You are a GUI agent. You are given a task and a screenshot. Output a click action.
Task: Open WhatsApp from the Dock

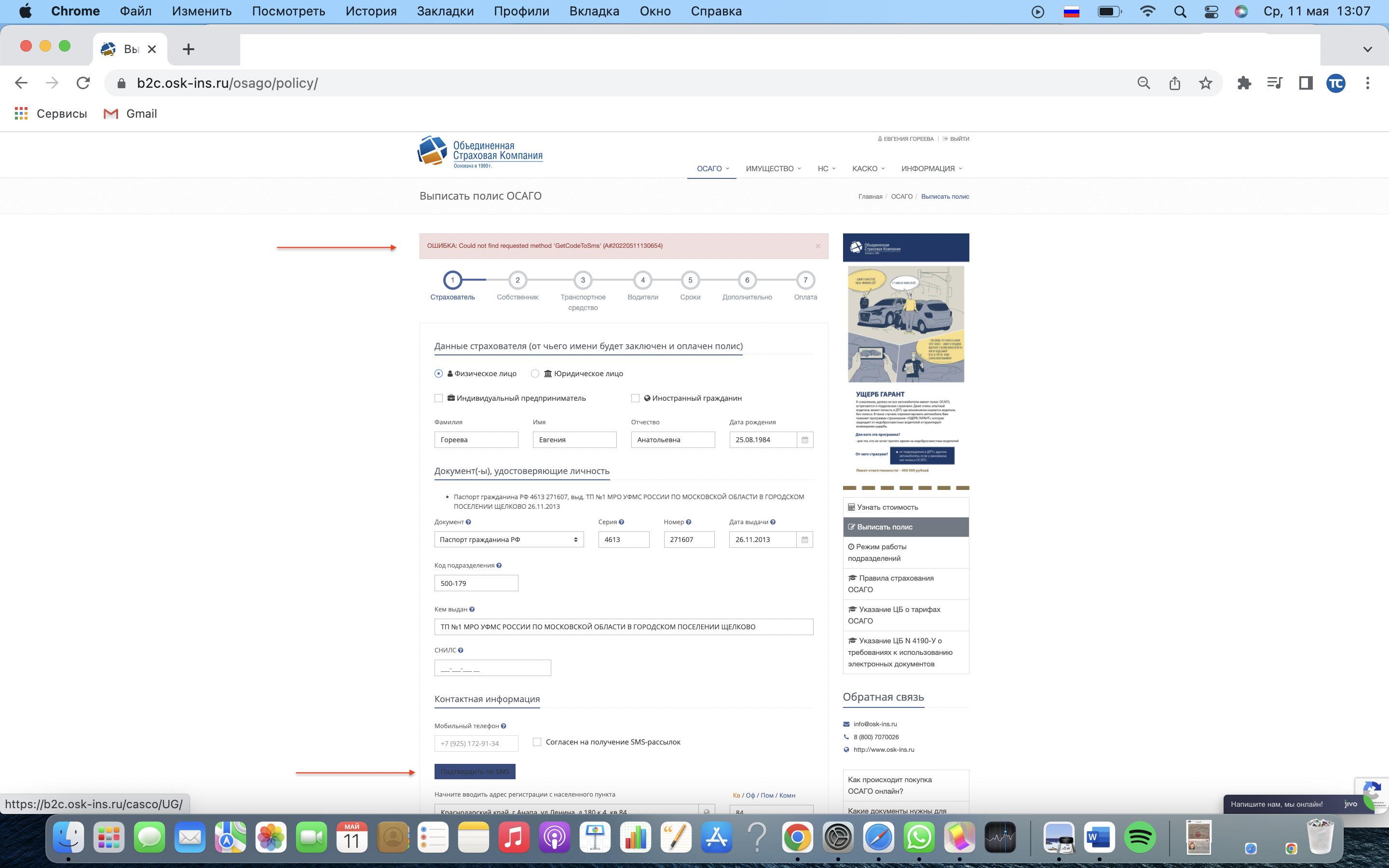coord(919,837)
